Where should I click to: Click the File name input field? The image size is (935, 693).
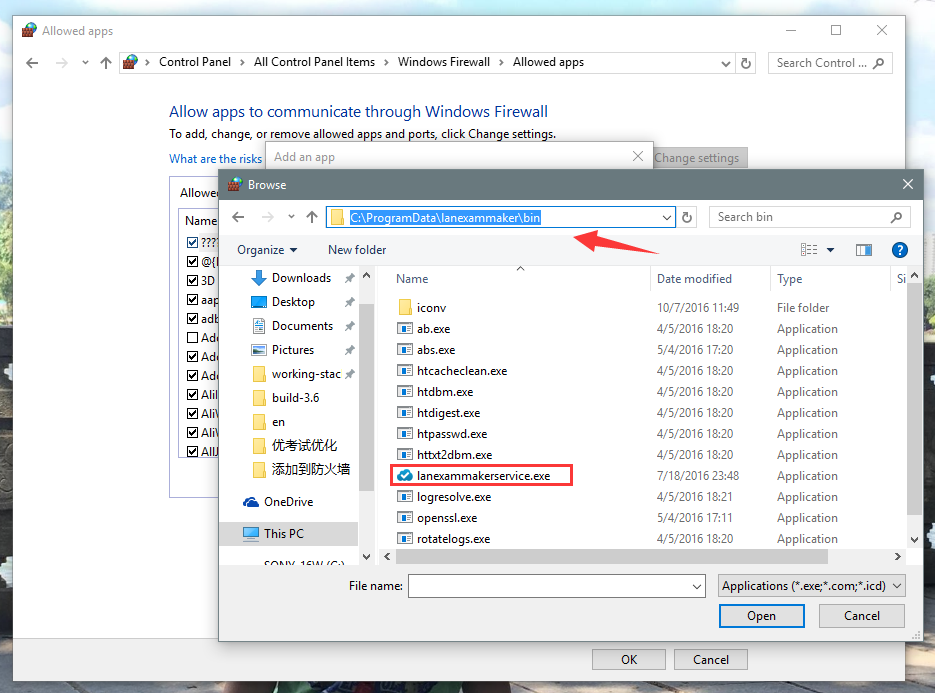556,586
